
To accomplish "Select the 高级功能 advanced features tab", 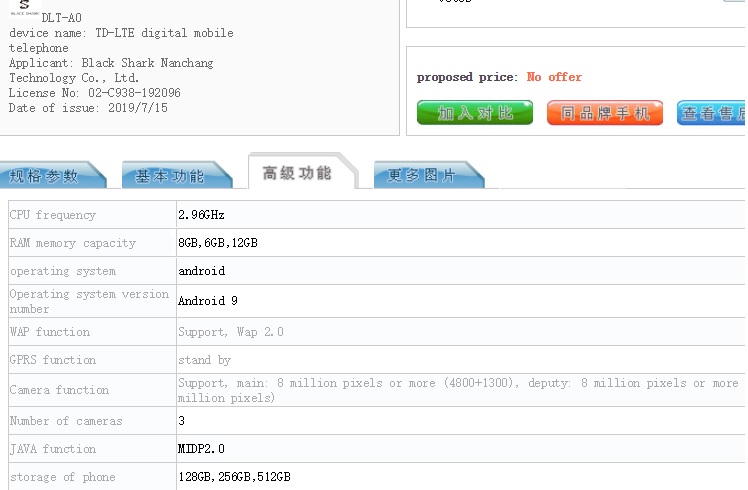I will 302,172.
